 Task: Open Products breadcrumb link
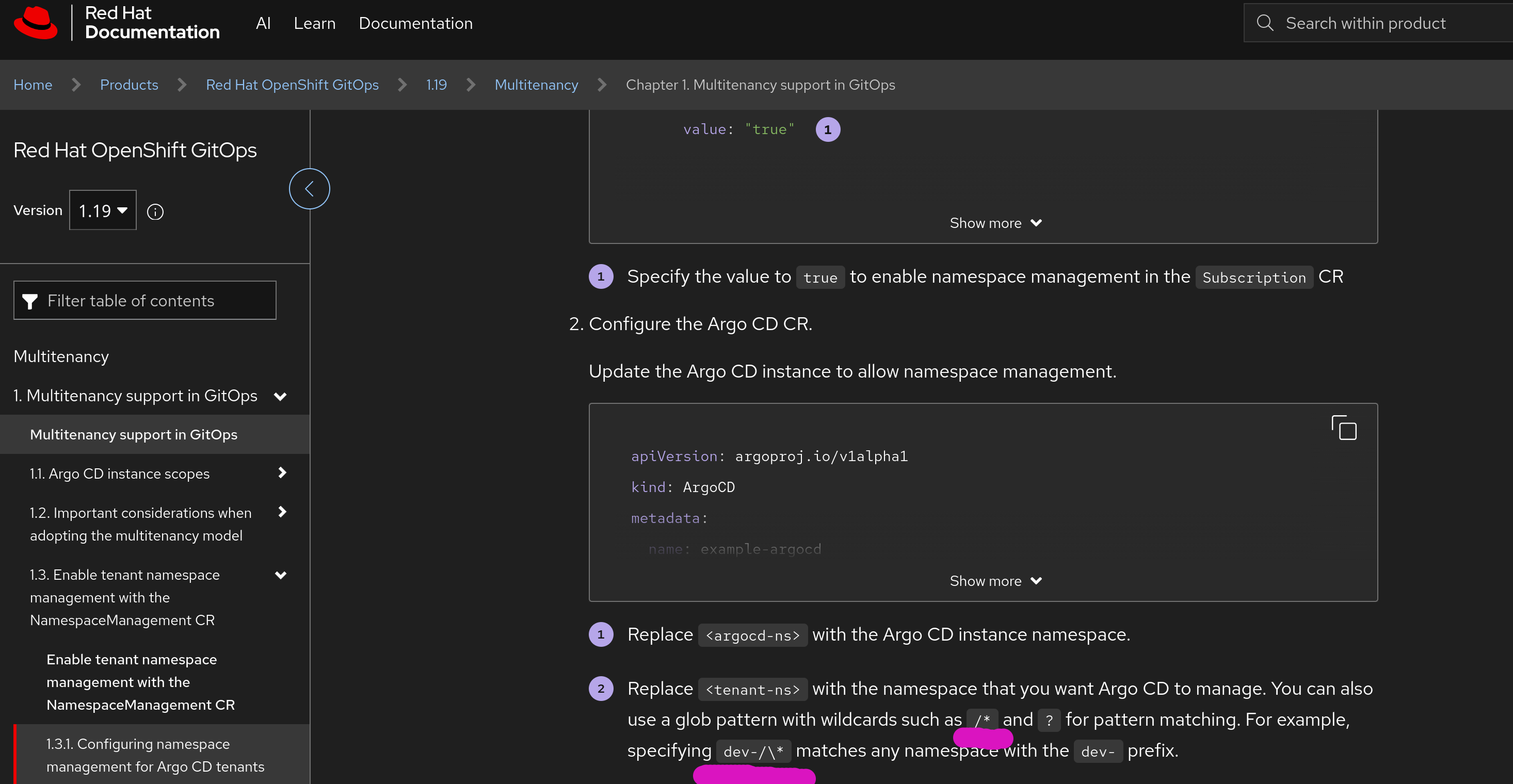pyautogui.click(x=128, y=85)
